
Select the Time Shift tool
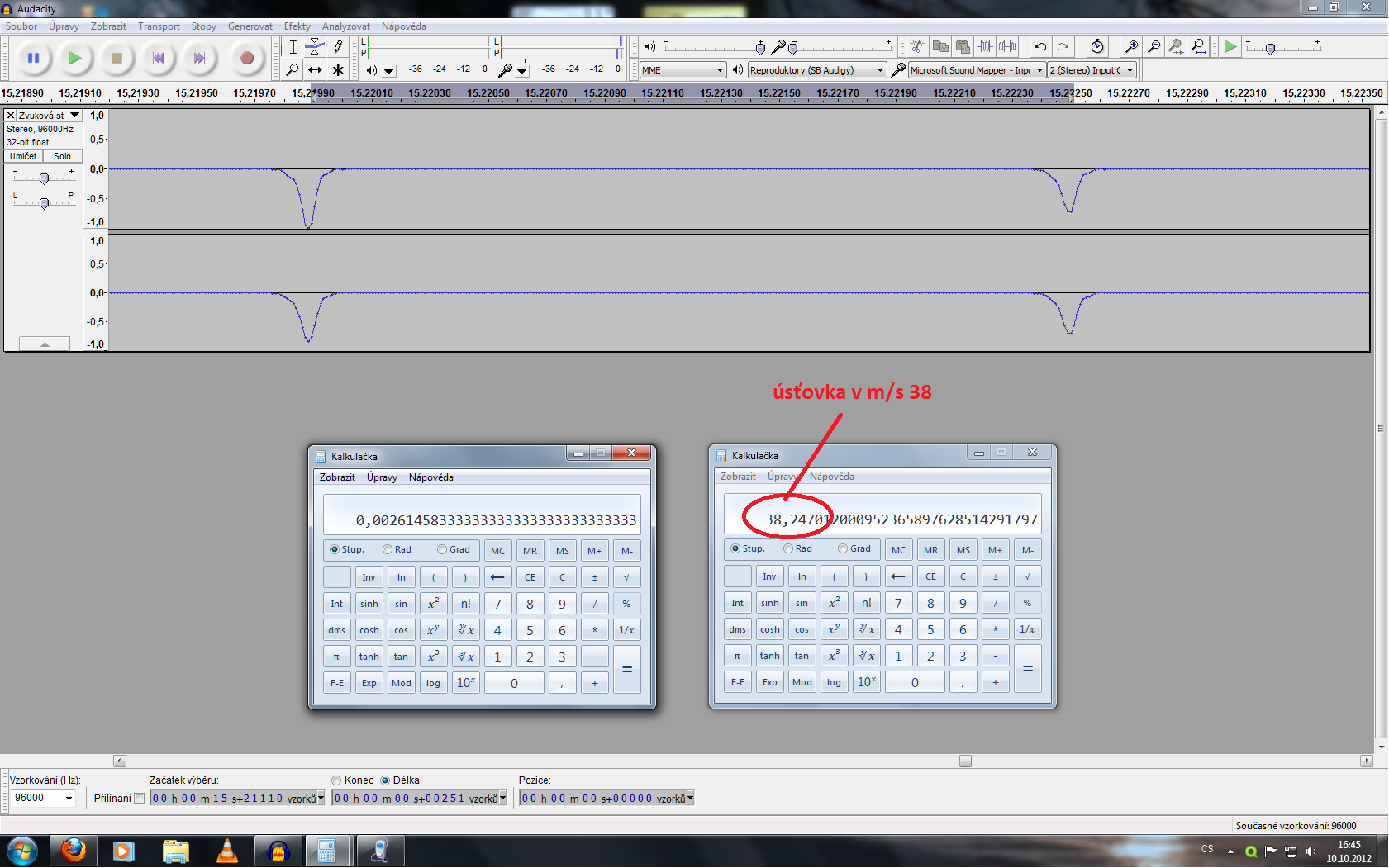[x=315, y=70]
